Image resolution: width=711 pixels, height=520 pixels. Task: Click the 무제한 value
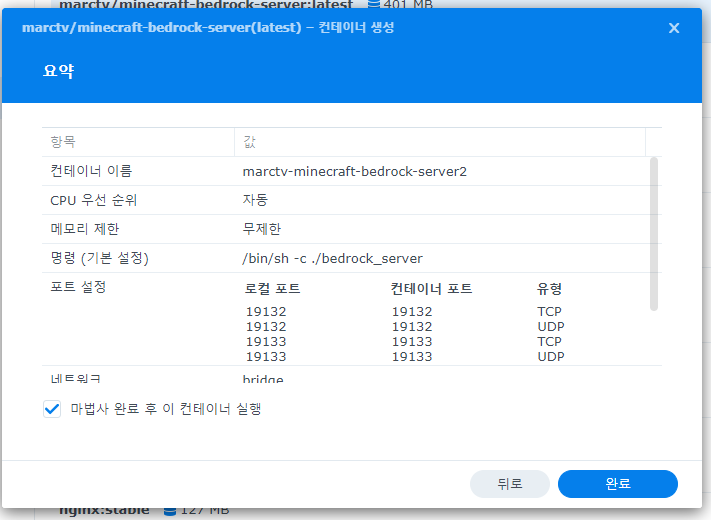(262, 229)
